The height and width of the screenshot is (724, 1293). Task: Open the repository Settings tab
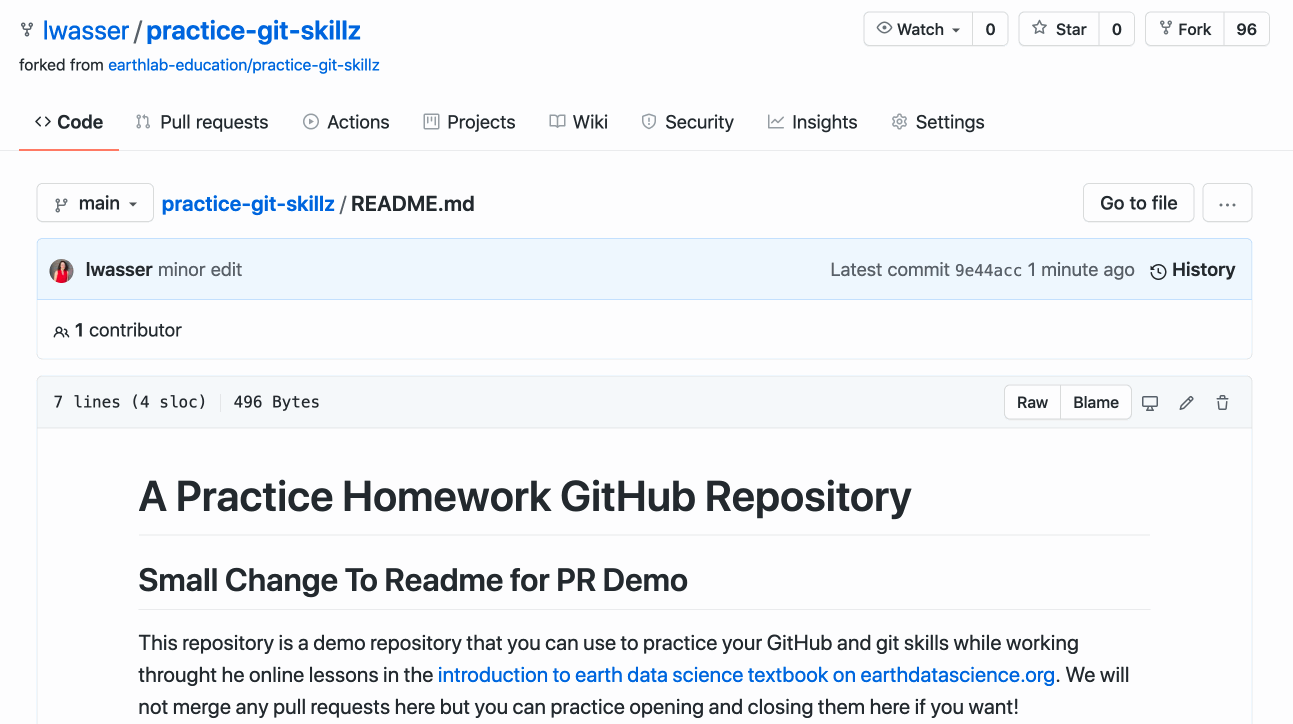click(x=938, y=122)
